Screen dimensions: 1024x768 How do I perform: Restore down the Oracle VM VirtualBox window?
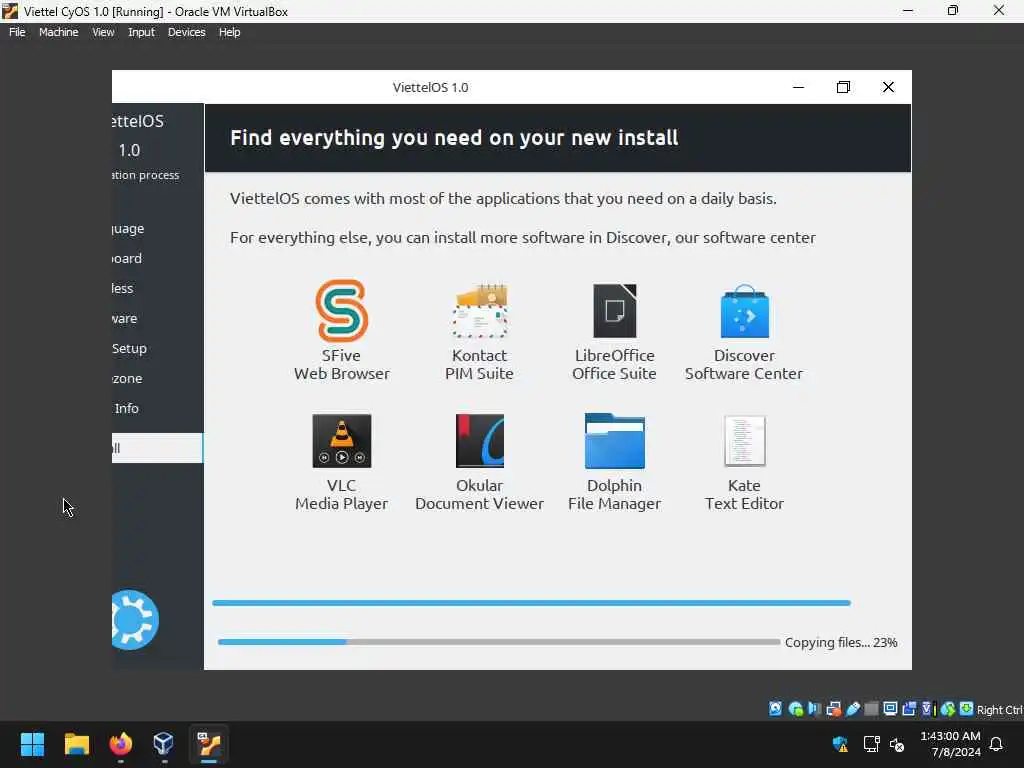tap(953, 10)
